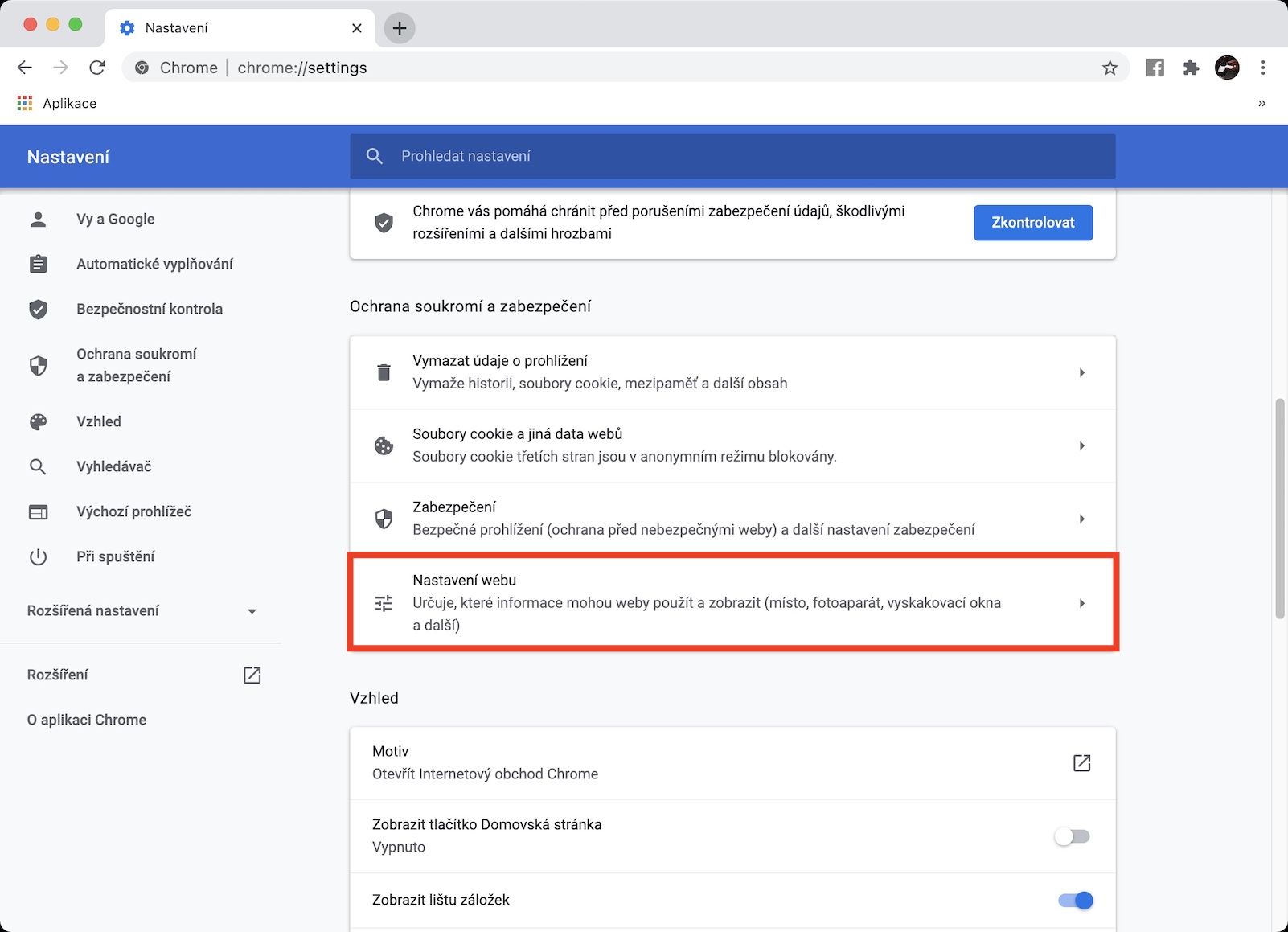Open Motiv external link icon
Image resolution: width=1288 pixels, height=932 pixels.
tap(1081, 763)
